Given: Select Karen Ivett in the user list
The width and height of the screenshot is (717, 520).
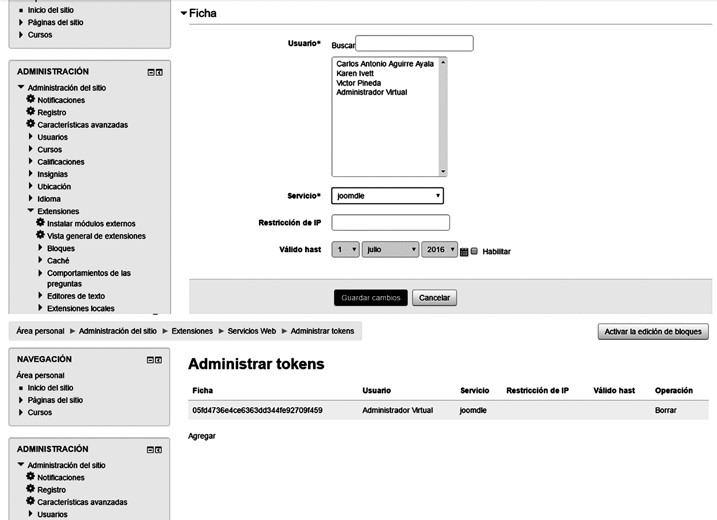Looking at the screenshot, I should [x=355, y=73].
